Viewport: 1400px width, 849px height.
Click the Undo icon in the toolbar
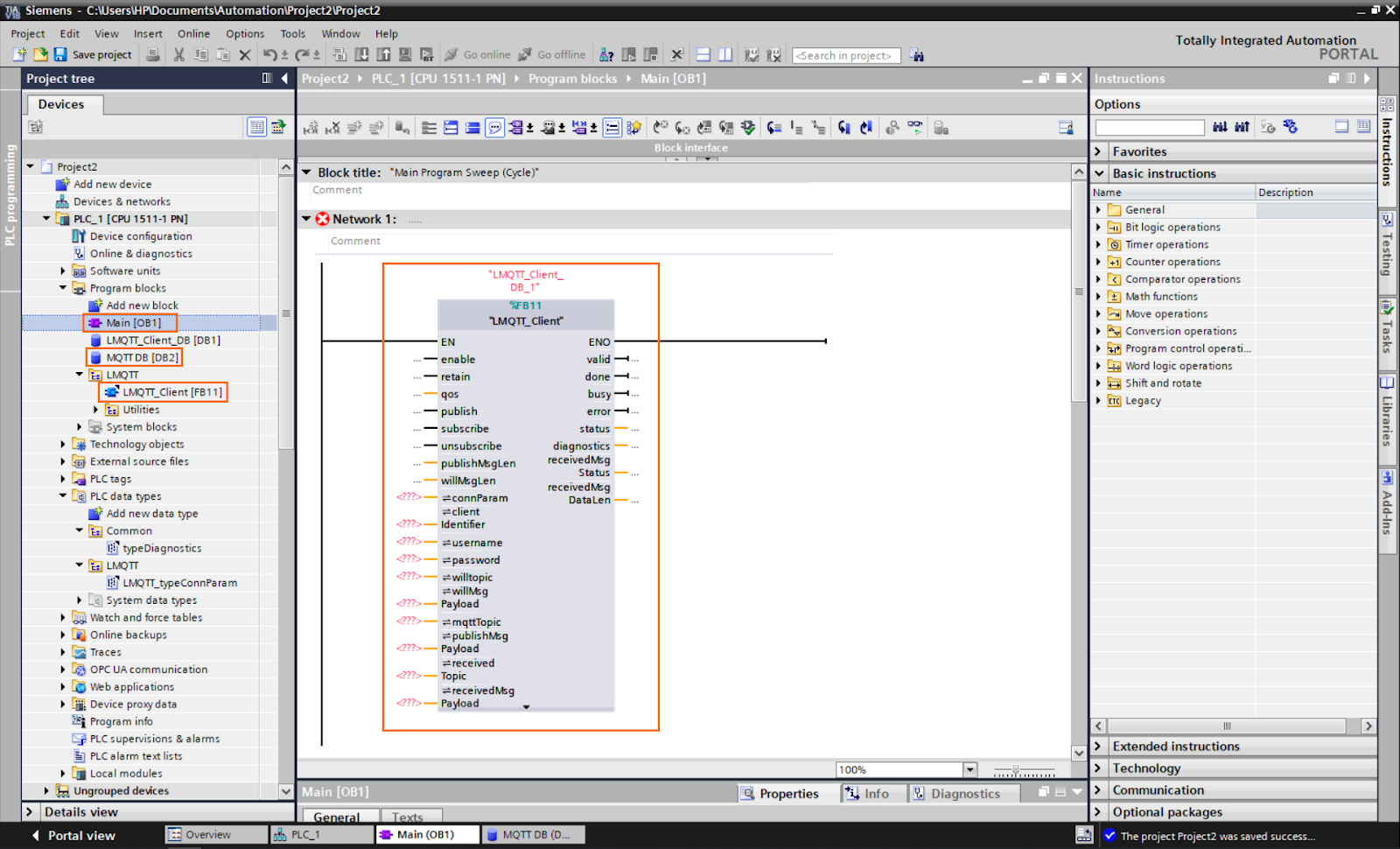coord(272,54)
